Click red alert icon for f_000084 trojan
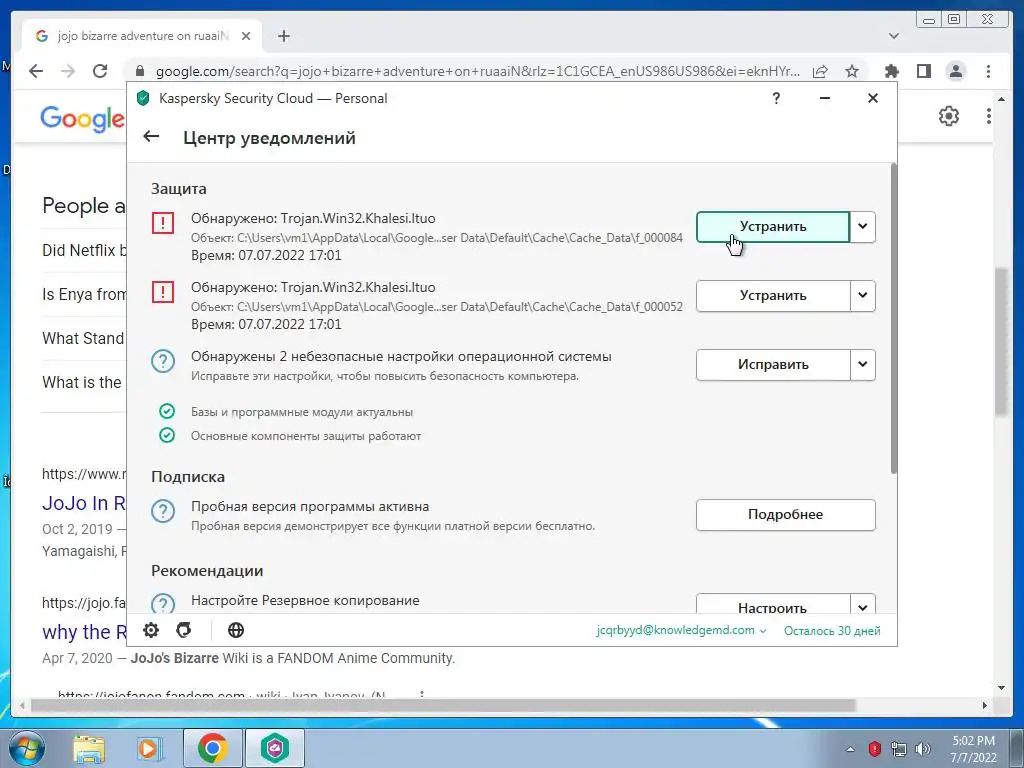The image size is (1024, 768). coord(163,223)
